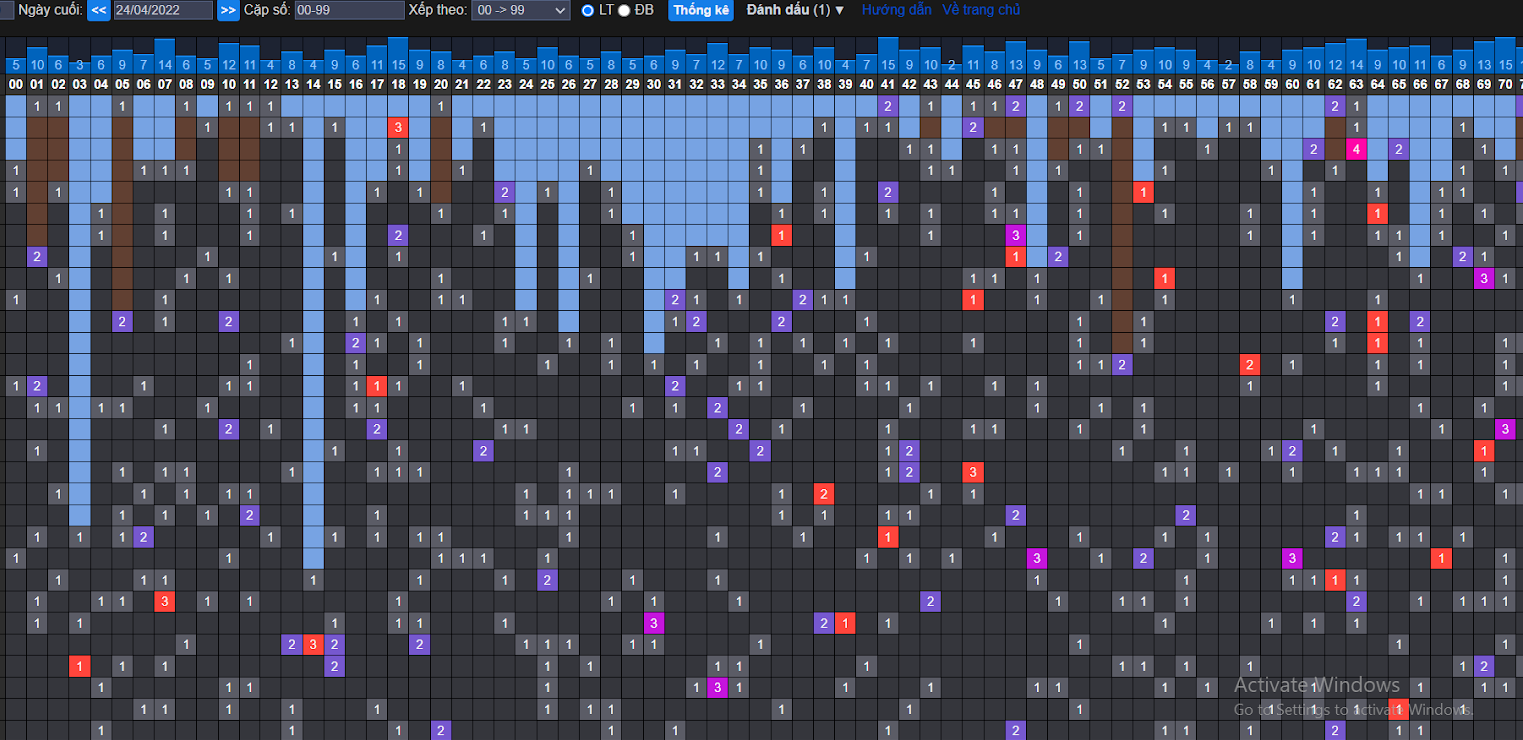Click the pink 3 cell in column 30
This screenshot has width=1523, height=740.
(x=653, y=623)
